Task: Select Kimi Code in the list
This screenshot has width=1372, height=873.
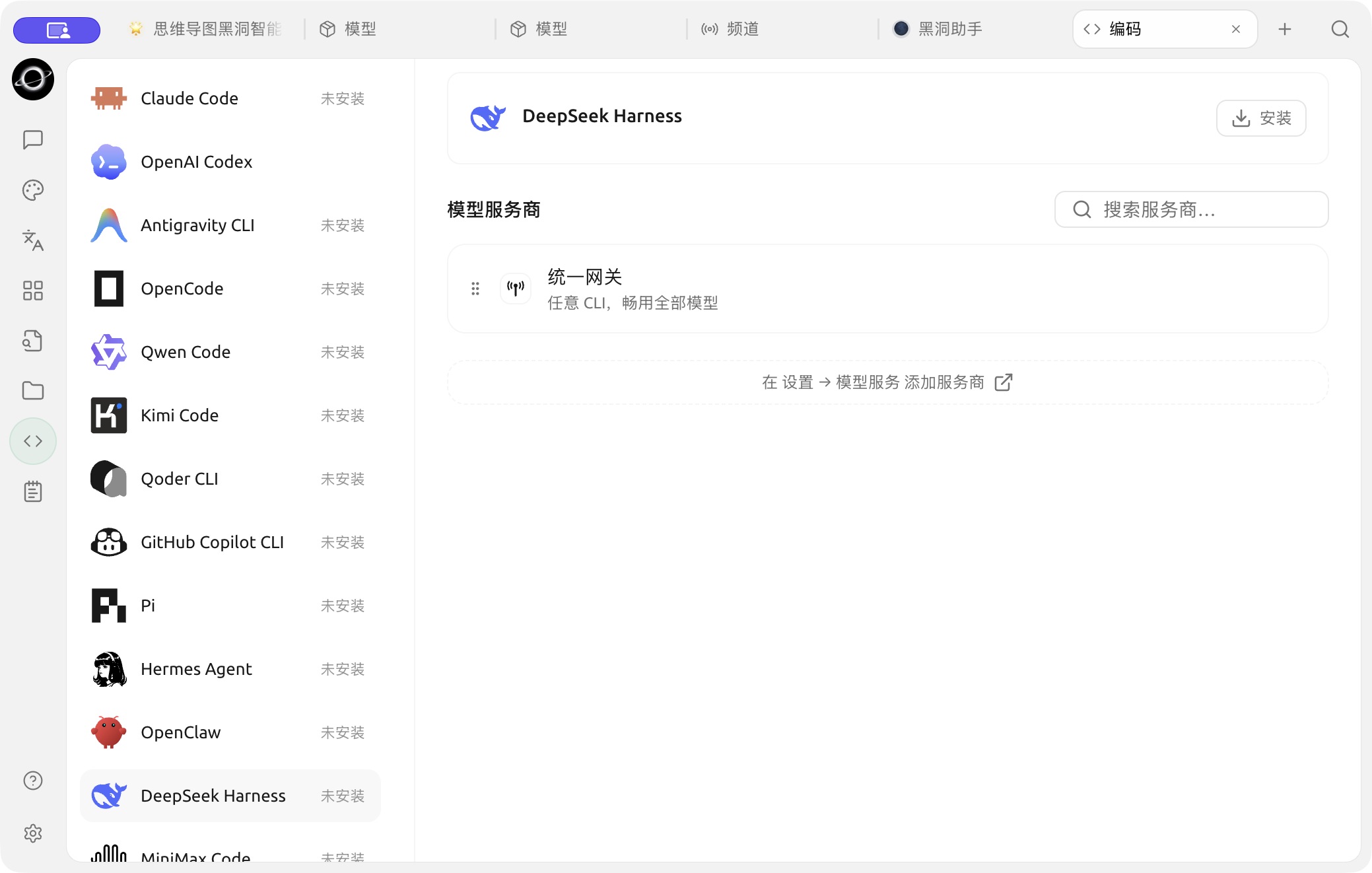Action: [x=230, y=415]
